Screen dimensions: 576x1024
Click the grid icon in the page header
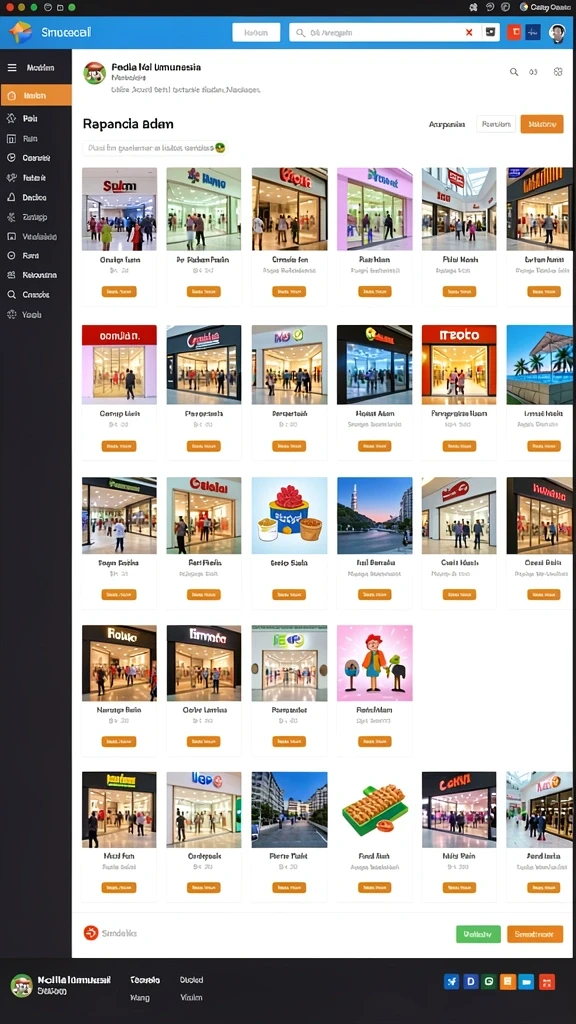558,72
